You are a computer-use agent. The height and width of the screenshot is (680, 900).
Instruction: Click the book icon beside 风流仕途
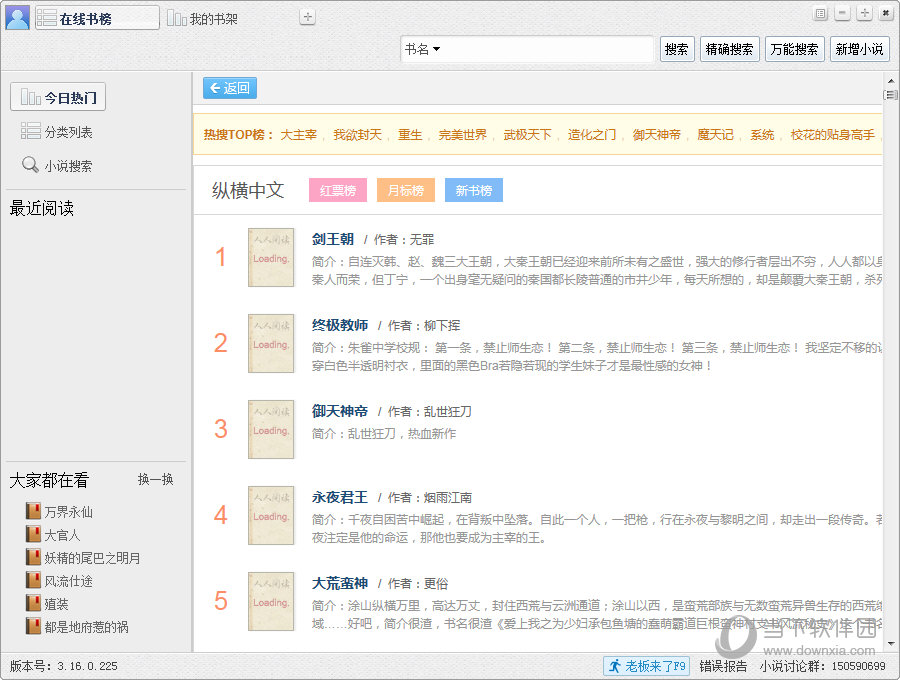tap(33, 580)
